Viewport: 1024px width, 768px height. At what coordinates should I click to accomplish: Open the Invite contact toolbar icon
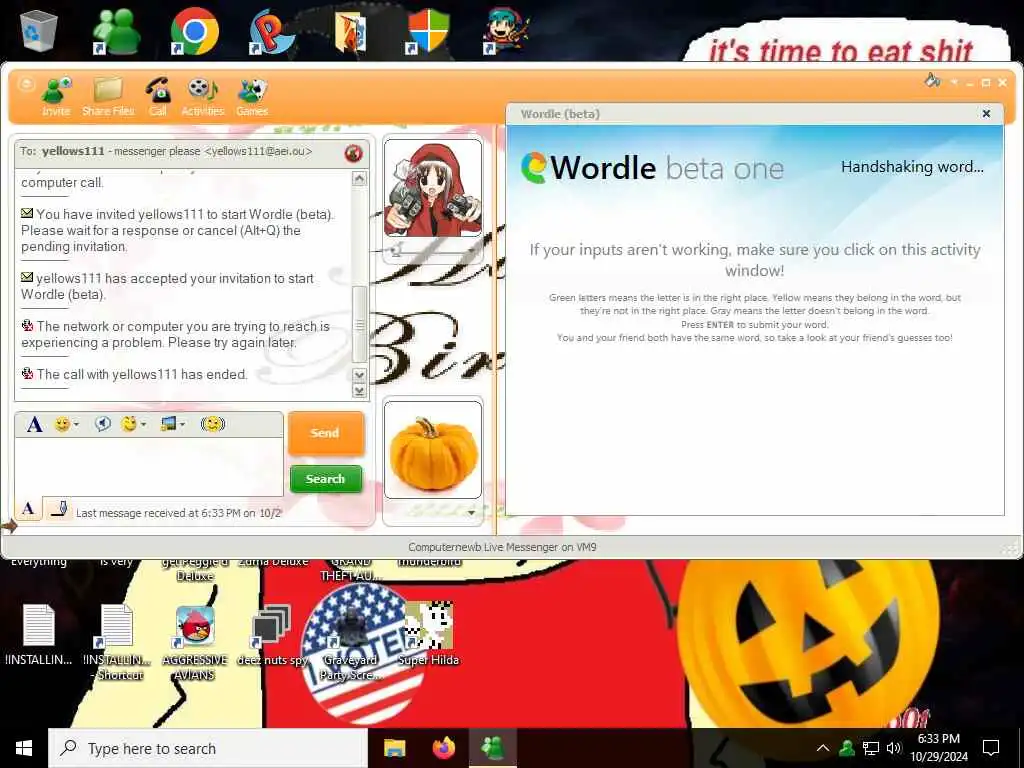[56, 97]
